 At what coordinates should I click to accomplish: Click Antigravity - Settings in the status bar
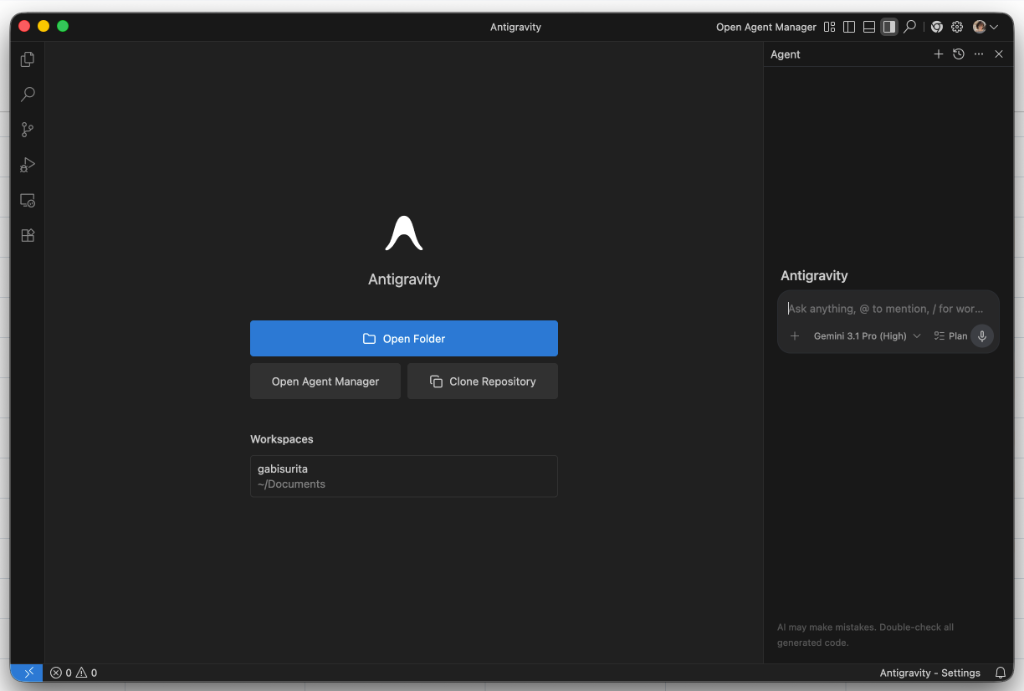[x=929, y=673]
